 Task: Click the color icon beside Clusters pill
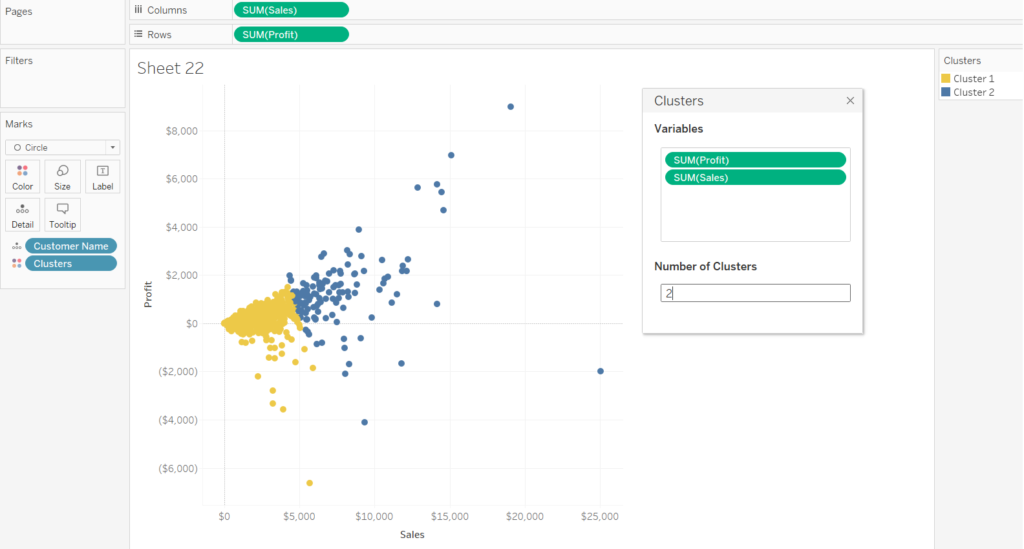click(16, 264)
